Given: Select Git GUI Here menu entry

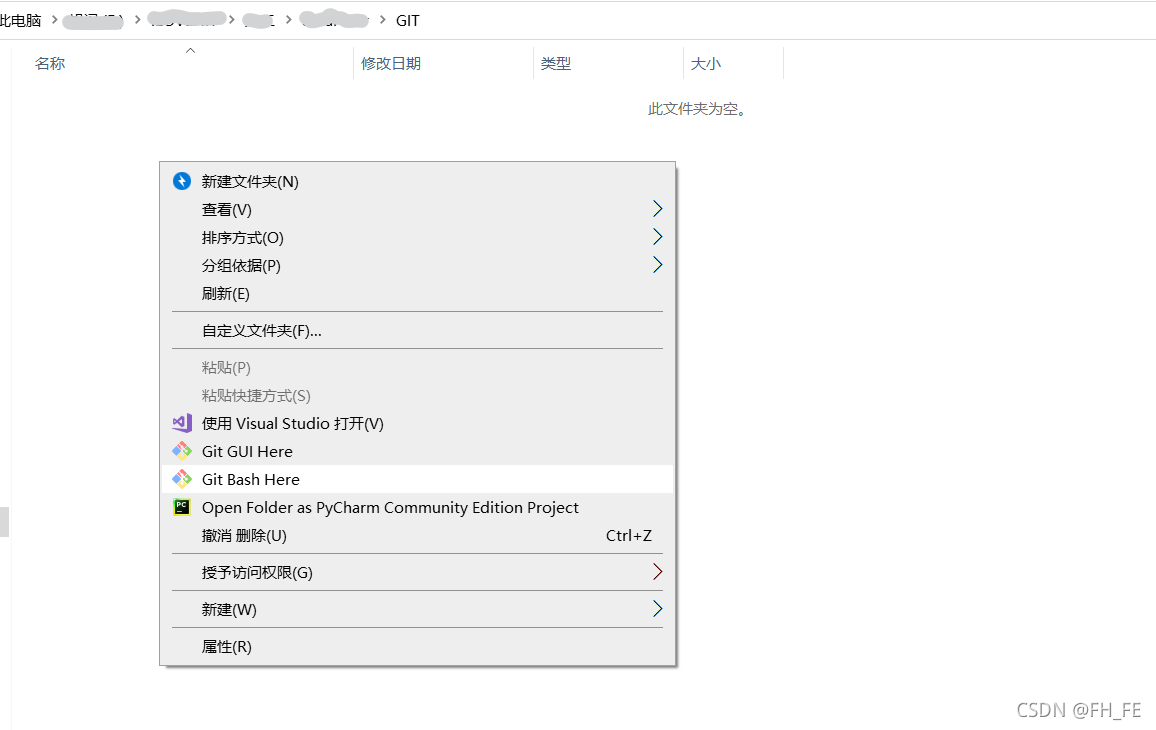Looking at the screenshot, I should click(417, 451).
